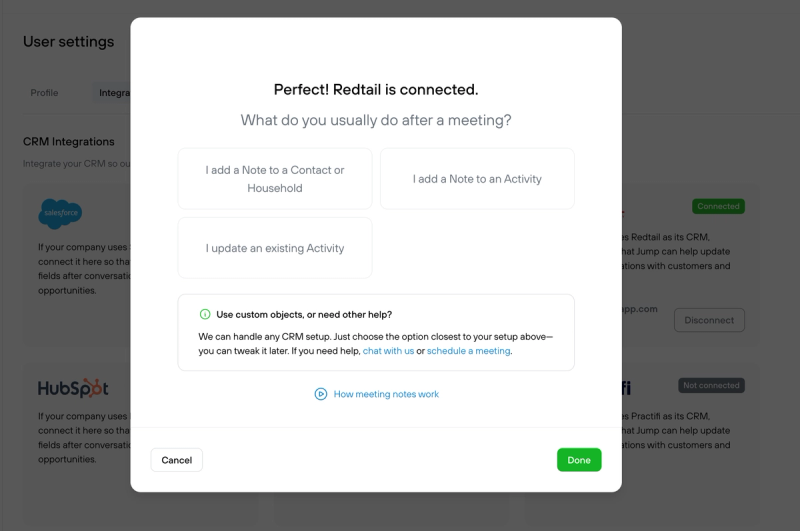Click the Practifi logo on its card
Viewport: 800px width, 531px height.
click(x=627, y=388)
